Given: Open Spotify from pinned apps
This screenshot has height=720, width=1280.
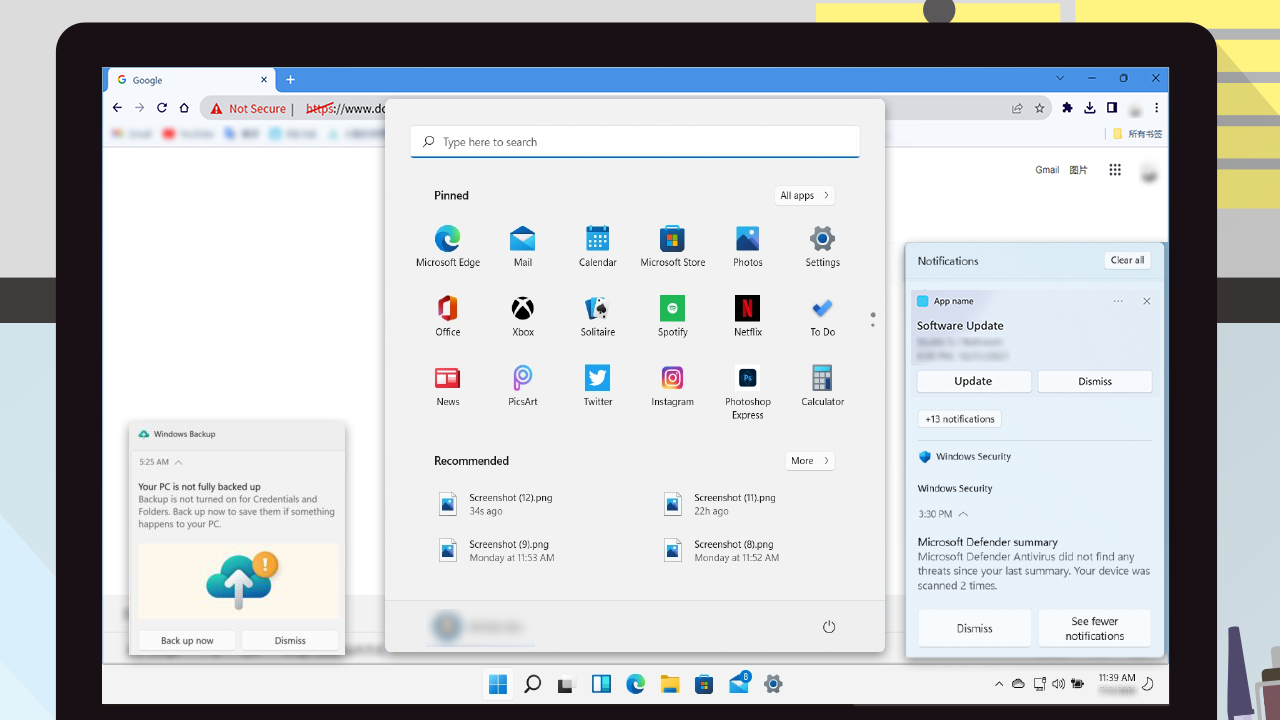Looking at the screenshot, I should (x=672, y=316).
